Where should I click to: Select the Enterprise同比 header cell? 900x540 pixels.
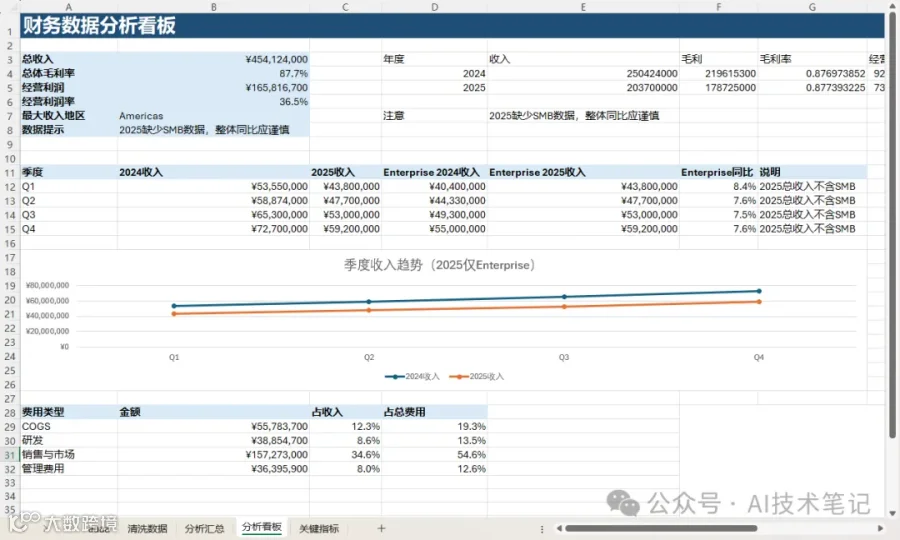coord(719,172)
